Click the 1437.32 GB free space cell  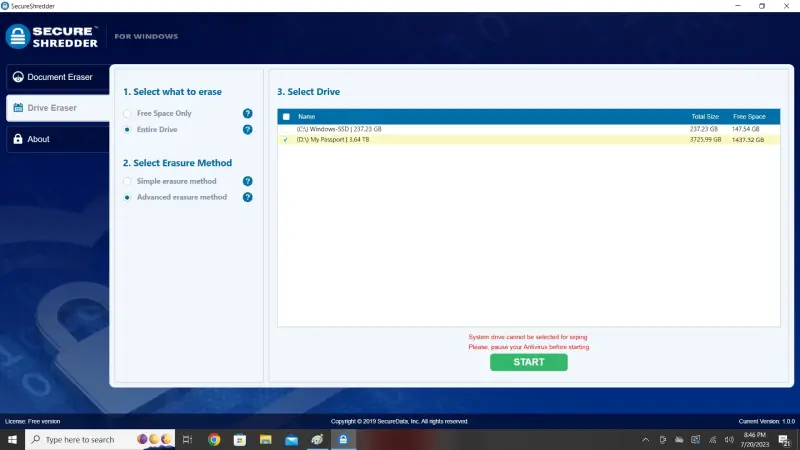(x=747, y=139)
